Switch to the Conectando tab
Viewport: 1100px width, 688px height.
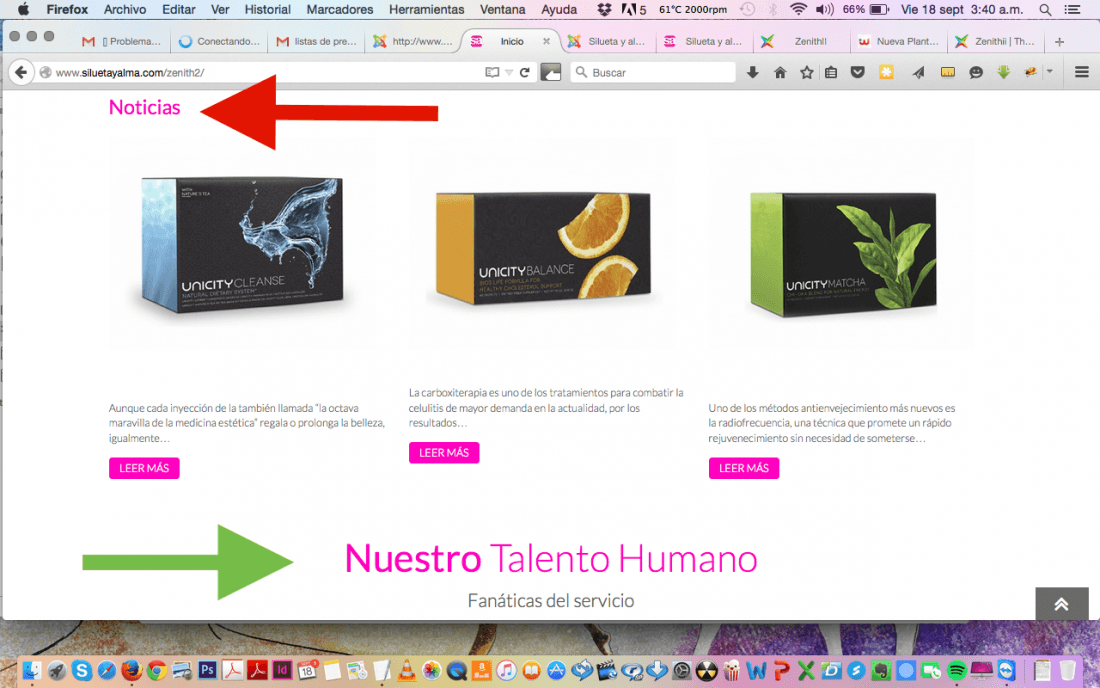(x=219, y=41)
